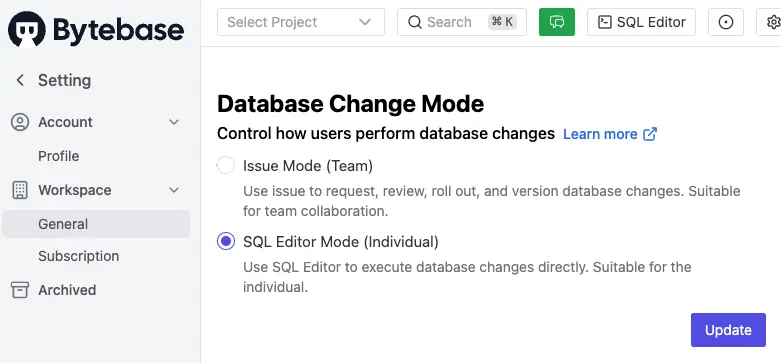781x363 pixels.
Task: Click the Issue Mode (Team) label
Action: [x=308, y=166]
